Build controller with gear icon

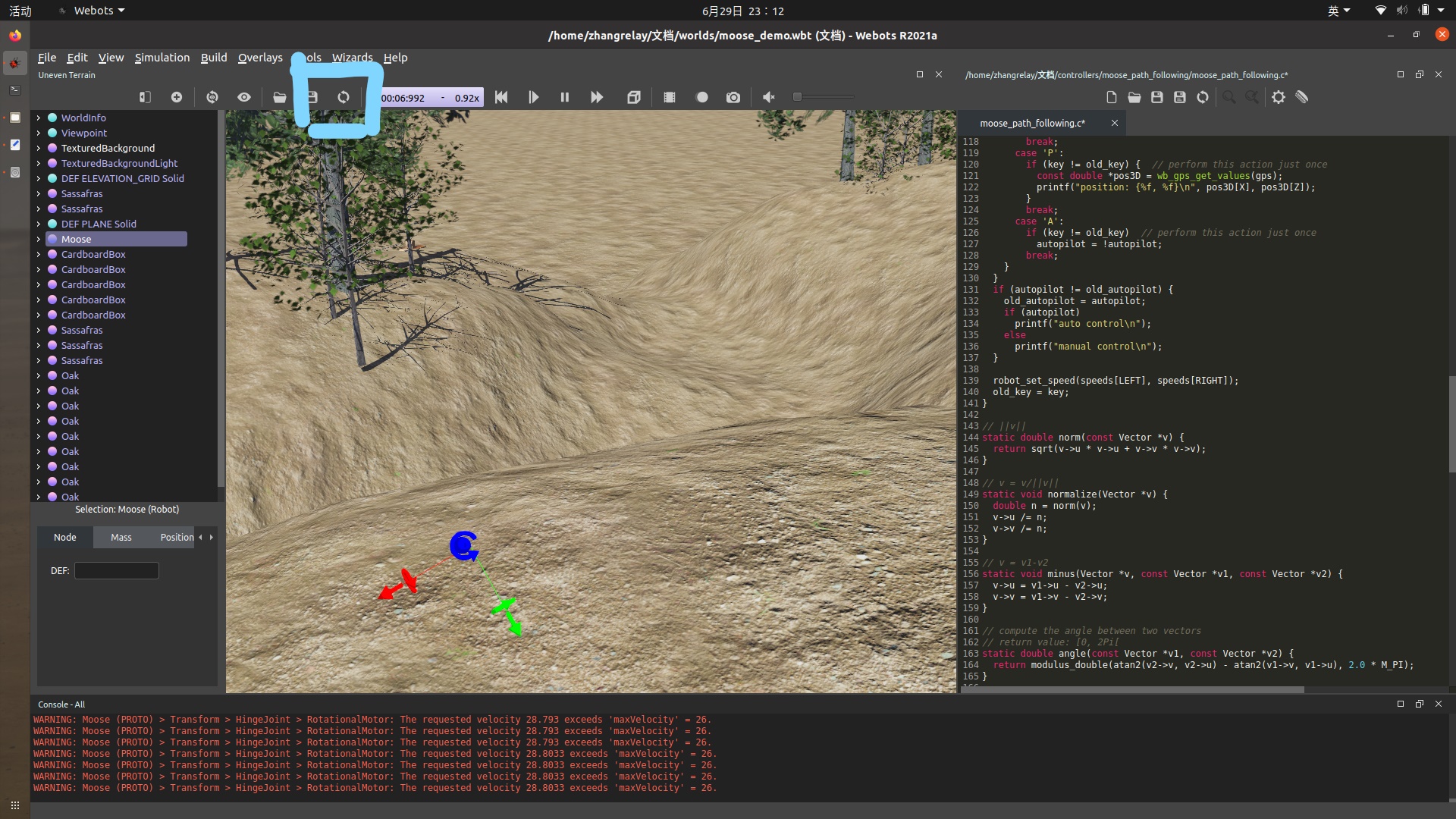coord(1279,97)
